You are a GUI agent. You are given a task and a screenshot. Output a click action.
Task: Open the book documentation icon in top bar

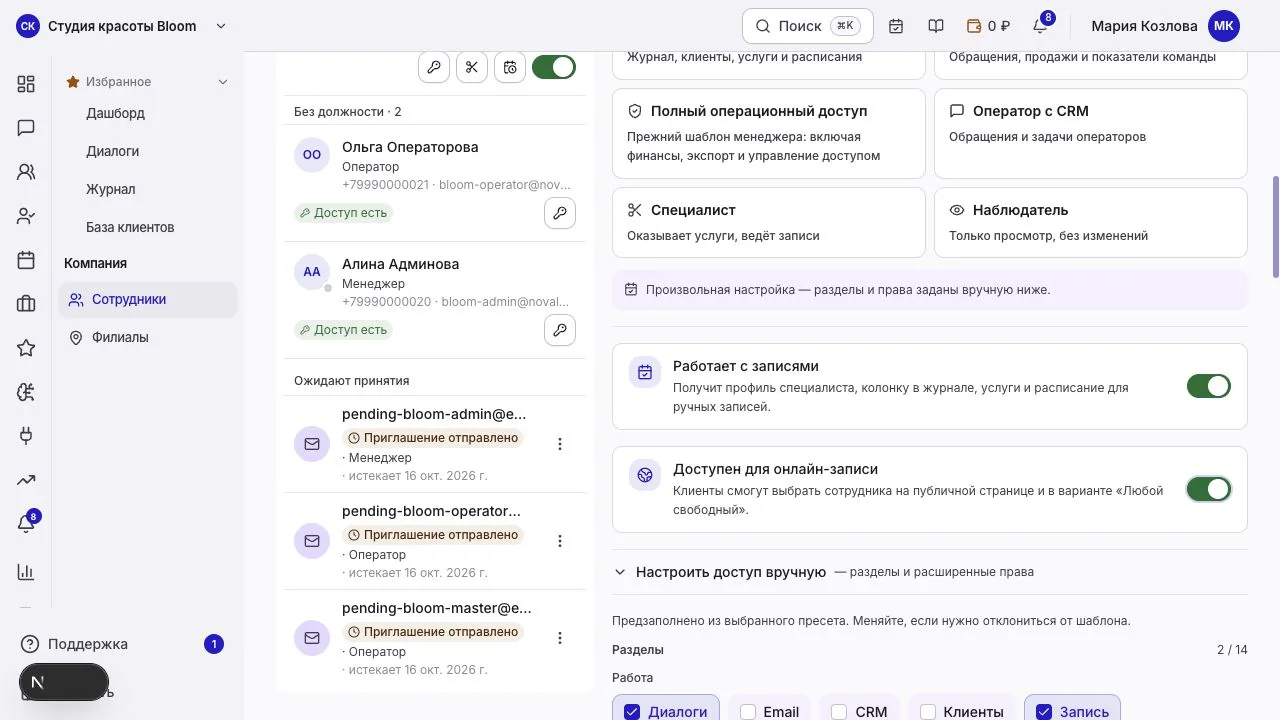tap(936, 26)
